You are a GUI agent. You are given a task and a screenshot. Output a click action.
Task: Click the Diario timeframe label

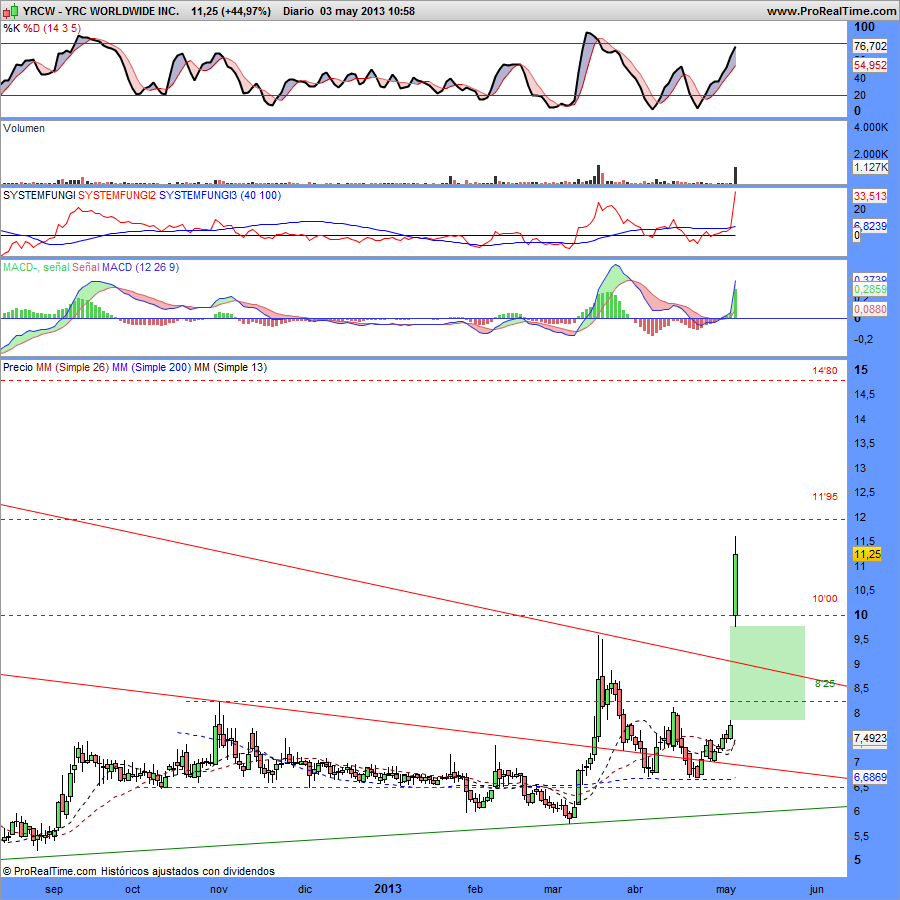point(298,11)
